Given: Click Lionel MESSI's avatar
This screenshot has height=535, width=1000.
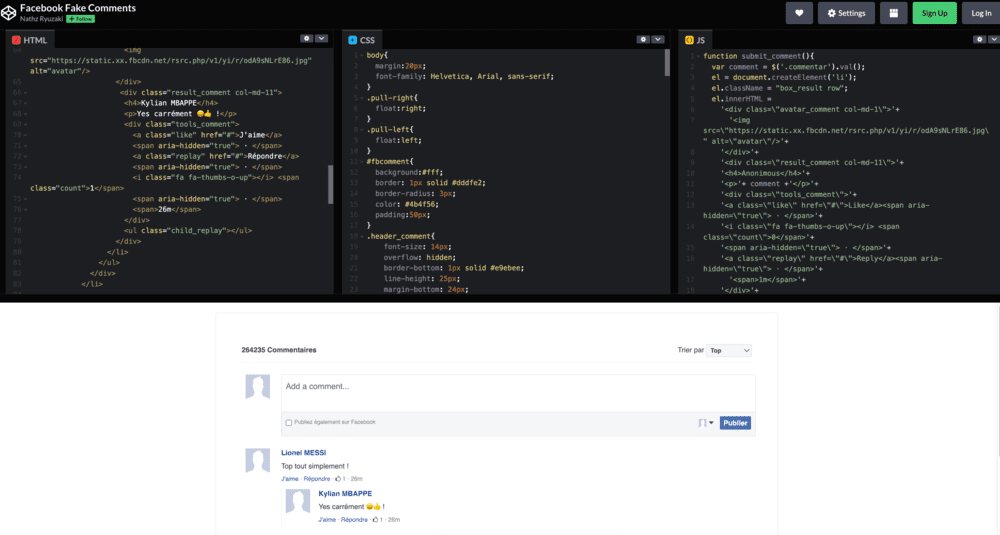Looking at the screenshot, I should point(258,460).
